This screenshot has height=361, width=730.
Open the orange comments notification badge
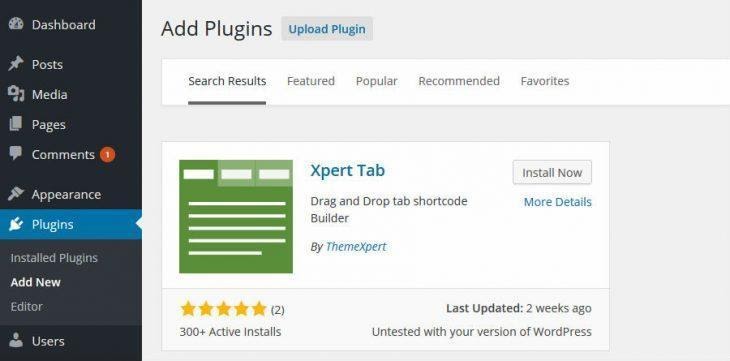tap(107, 155)
